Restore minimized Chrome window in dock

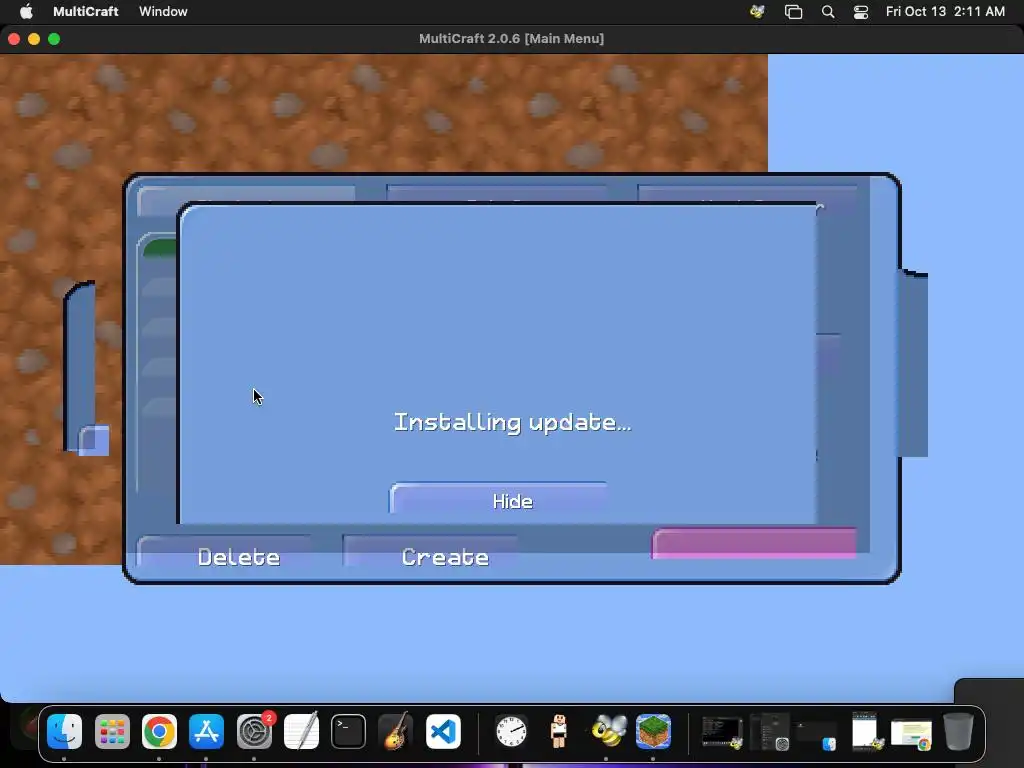point(912,734)
